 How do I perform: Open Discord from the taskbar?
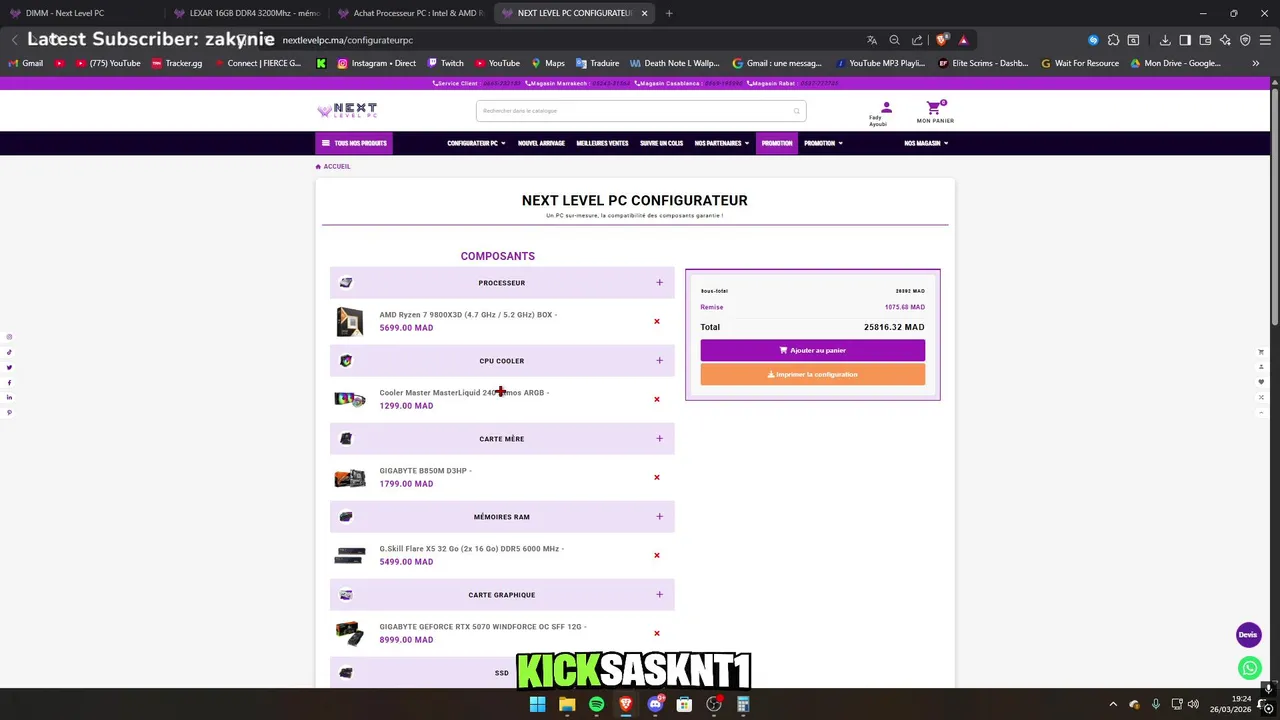tap(655, 704)
